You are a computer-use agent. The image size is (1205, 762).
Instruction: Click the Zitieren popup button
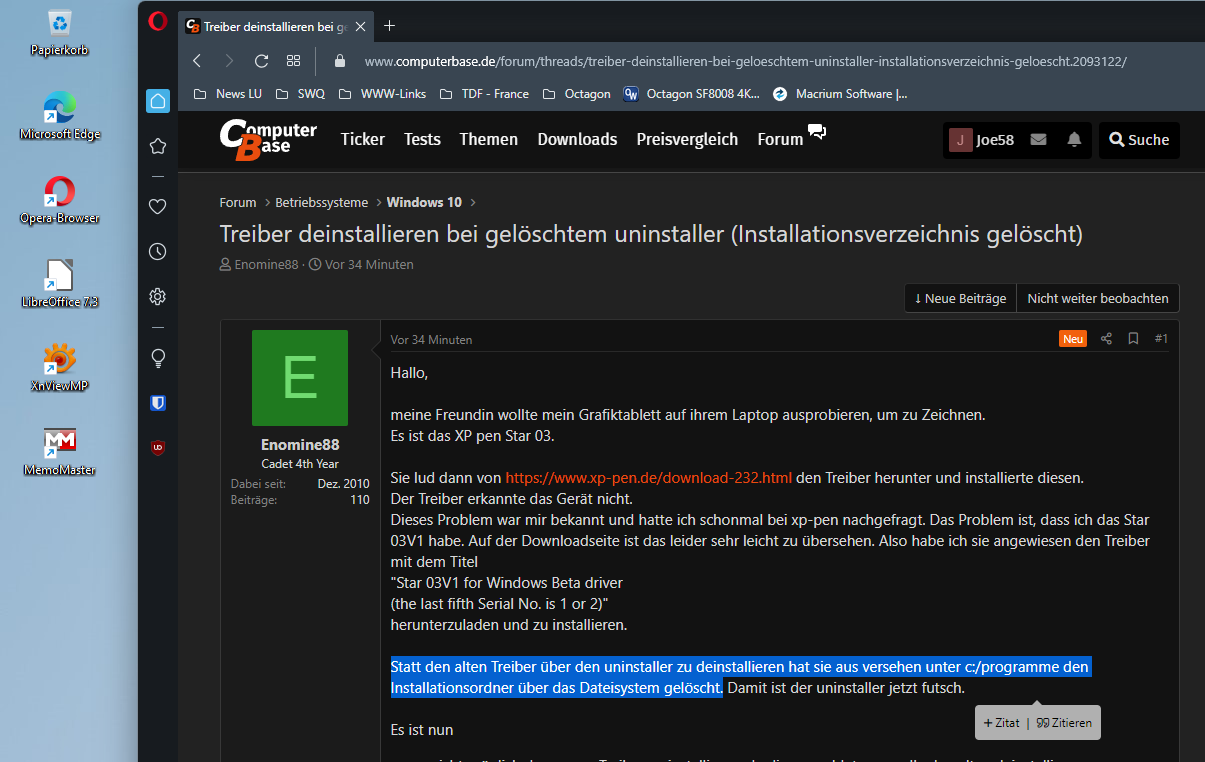[x=1064, y=723]
